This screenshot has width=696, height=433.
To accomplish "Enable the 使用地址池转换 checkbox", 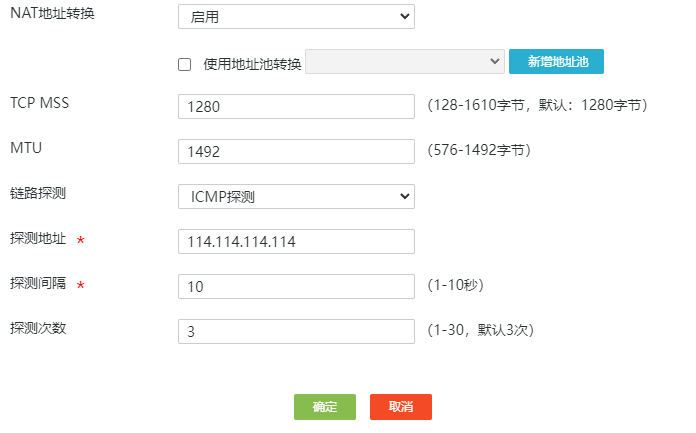I will [185, 64].
